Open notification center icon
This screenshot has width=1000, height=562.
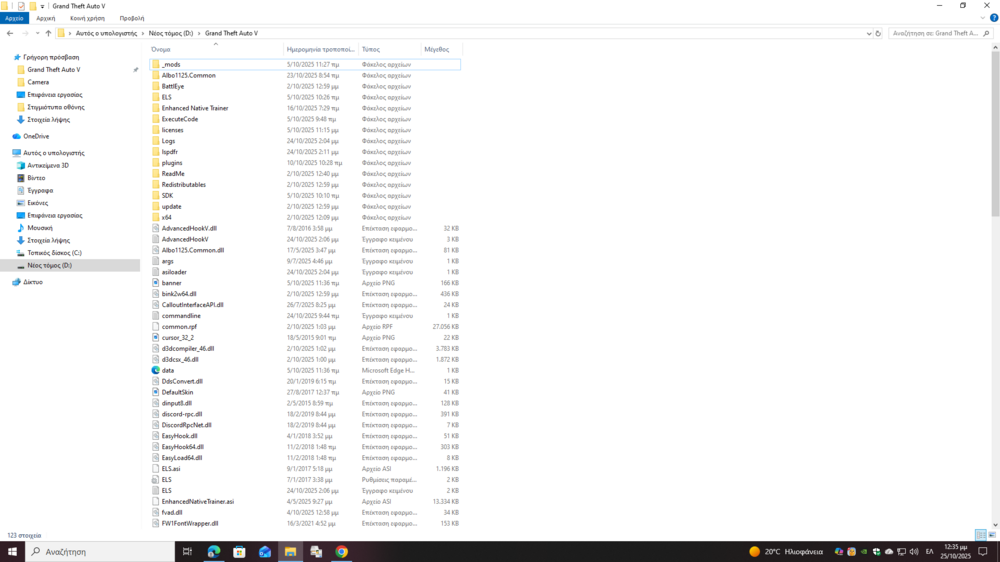pos(983,552)
